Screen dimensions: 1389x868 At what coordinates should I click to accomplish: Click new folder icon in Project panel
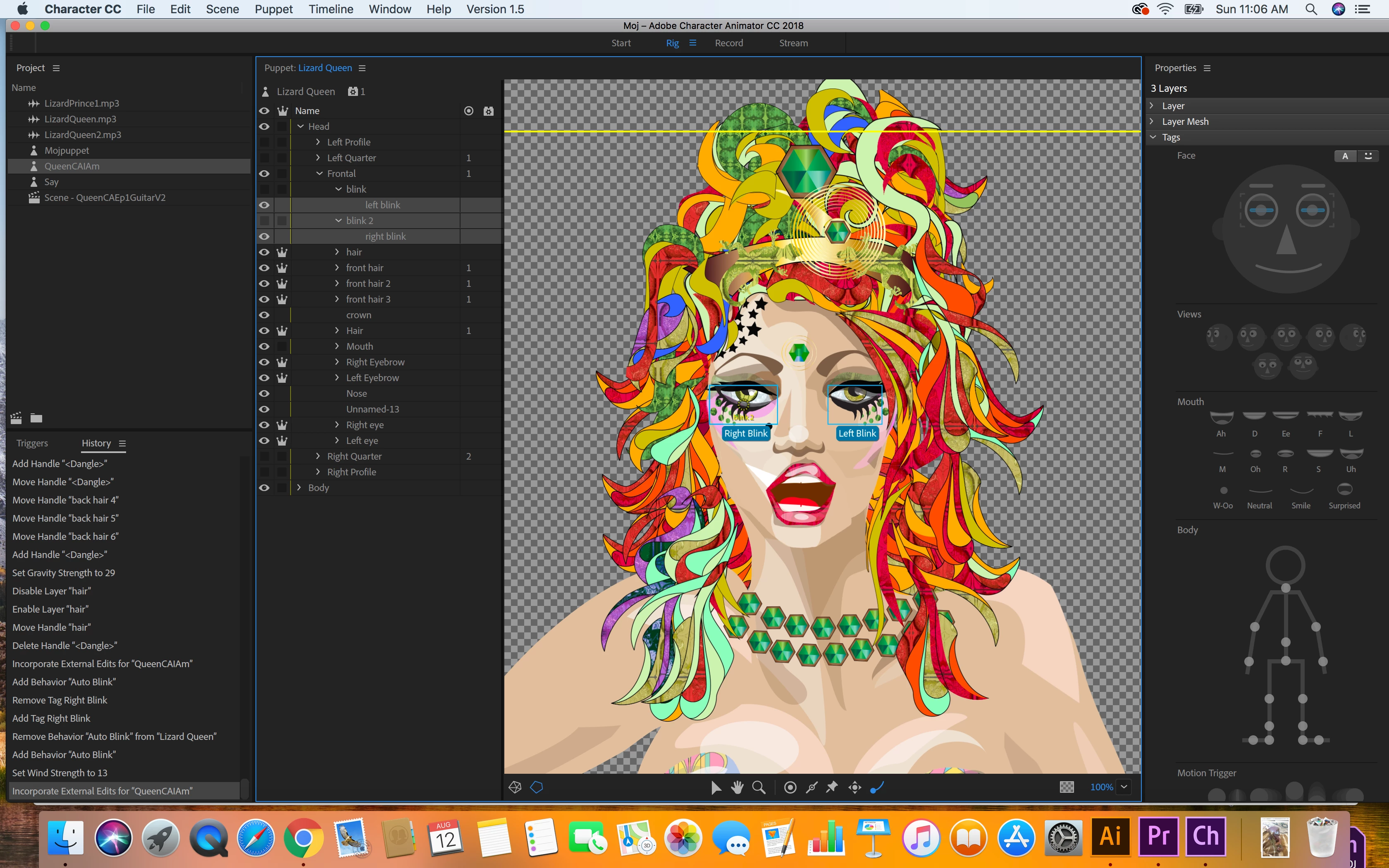tap(36, 418)
